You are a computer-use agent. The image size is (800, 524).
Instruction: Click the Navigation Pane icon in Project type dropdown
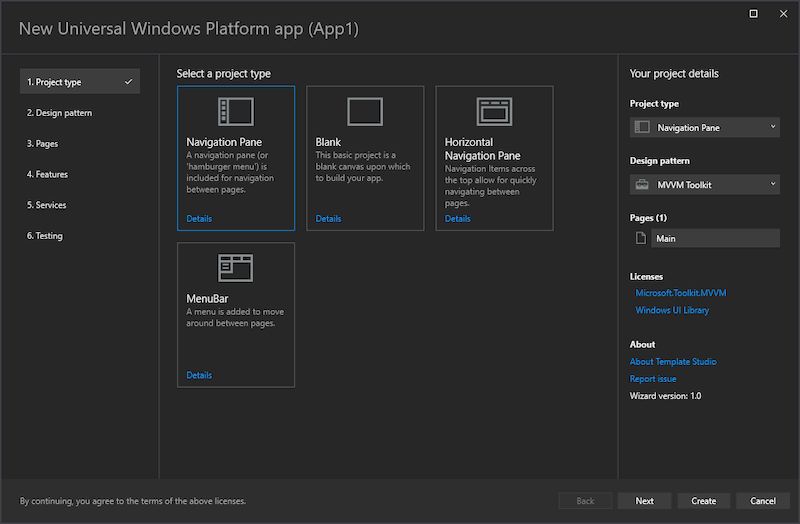click(642, 128)
